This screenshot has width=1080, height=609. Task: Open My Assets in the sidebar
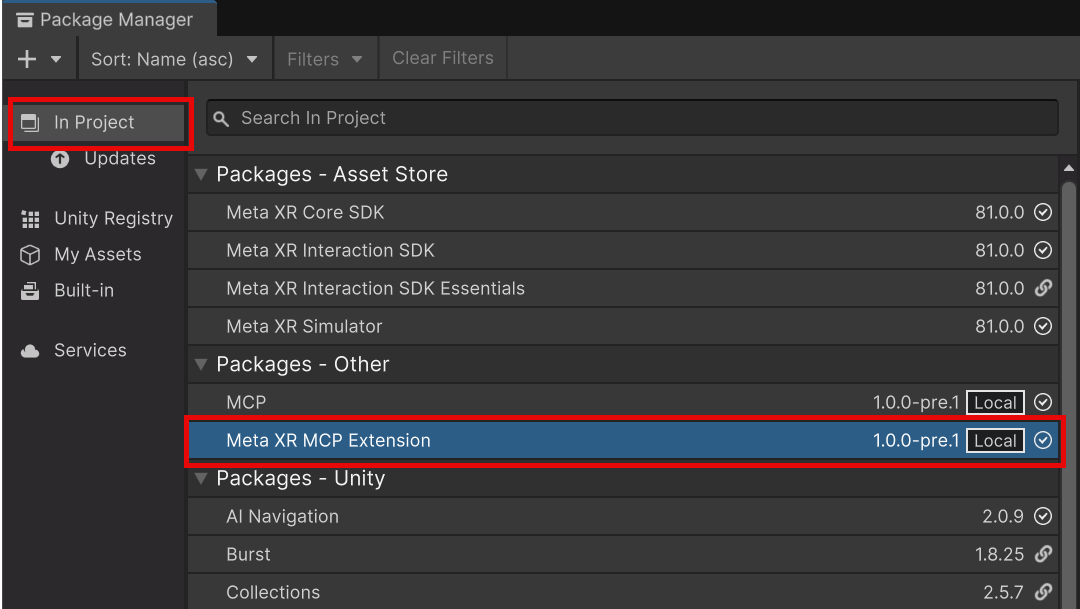pyautogui.click(x=81, y=254)
